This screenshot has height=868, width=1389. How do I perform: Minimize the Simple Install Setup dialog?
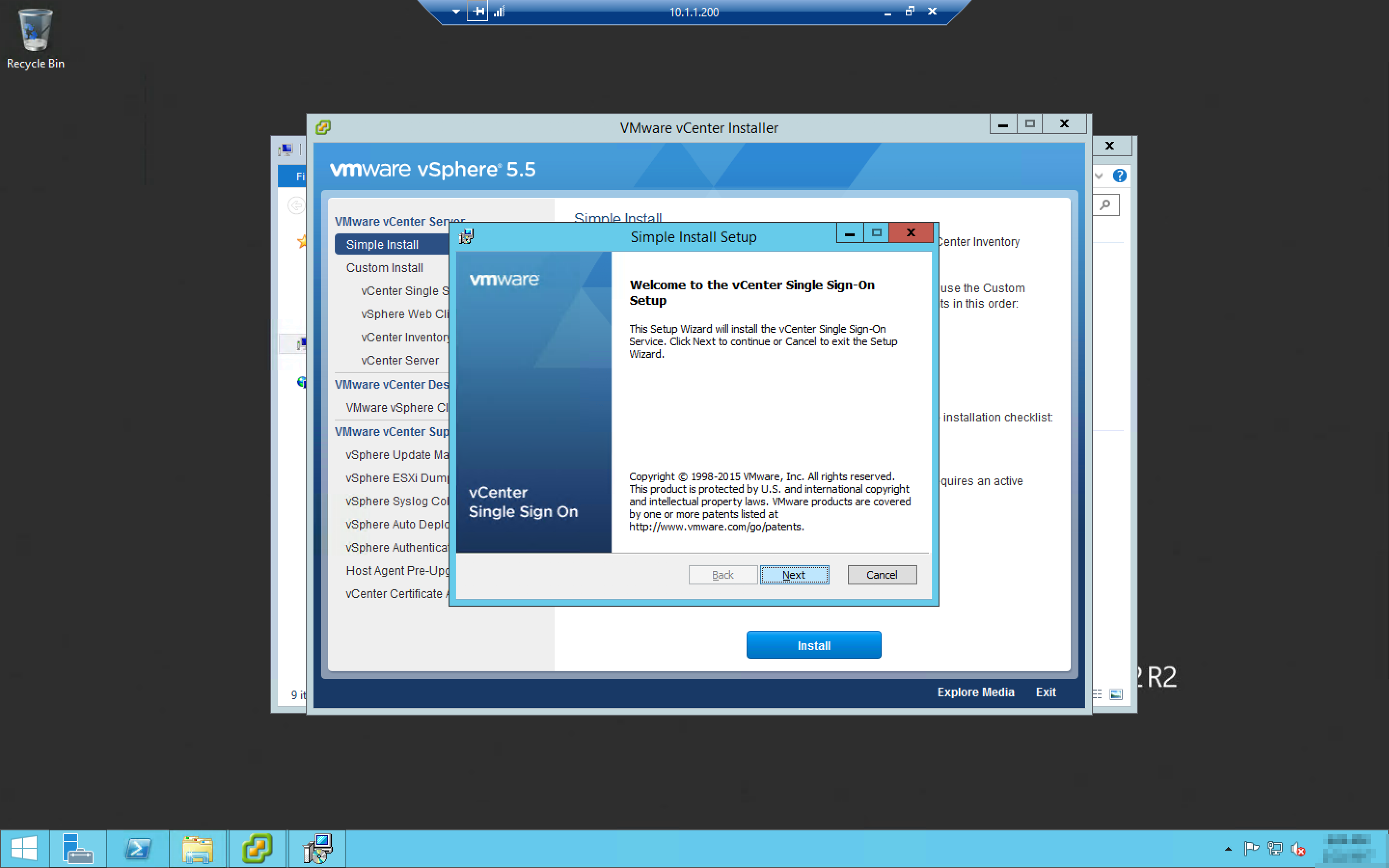850,233
